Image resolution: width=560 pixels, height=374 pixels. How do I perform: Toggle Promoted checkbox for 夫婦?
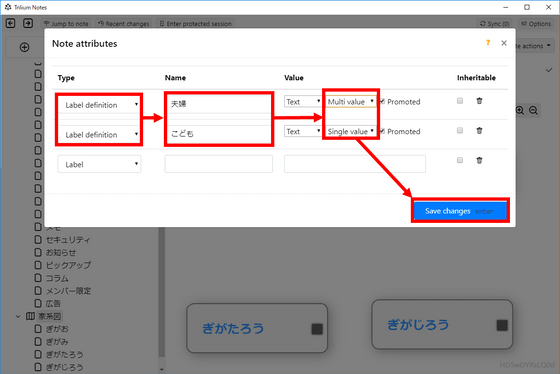(x=382, y=101)
